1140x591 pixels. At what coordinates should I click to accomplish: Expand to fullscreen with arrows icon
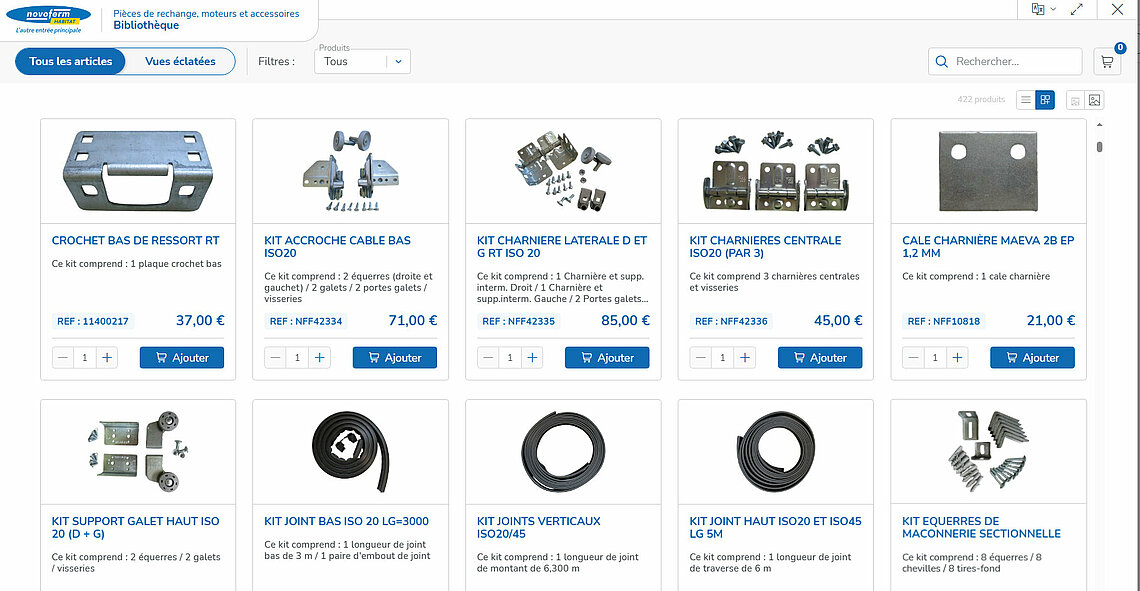coord(1077,9)
